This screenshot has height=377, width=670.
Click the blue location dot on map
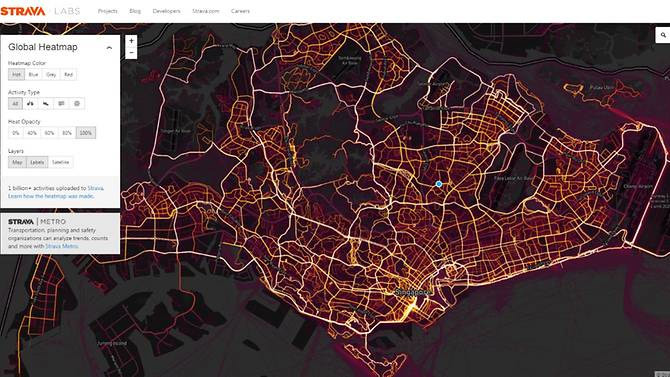[x=439, y=184]
